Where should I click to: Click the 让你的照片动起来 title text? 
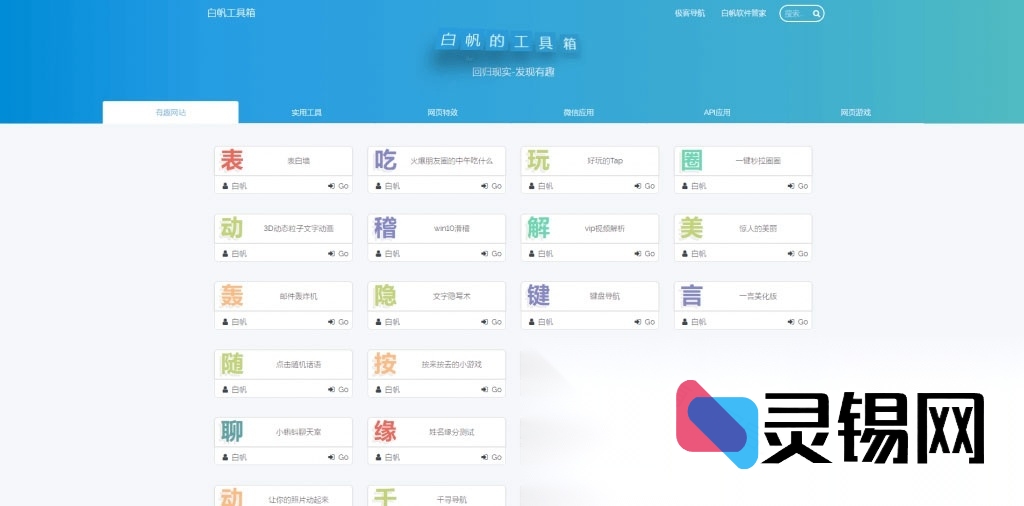point(298,500)
